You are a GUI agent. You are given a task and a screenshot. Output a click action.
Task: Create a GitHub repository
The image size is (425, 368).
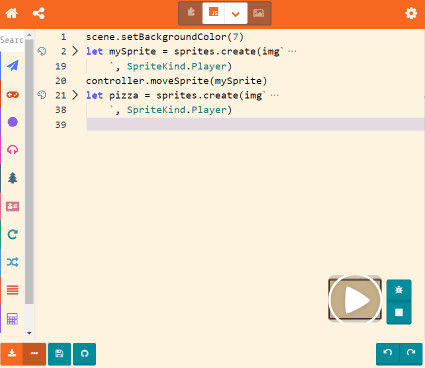pos(85,353)
